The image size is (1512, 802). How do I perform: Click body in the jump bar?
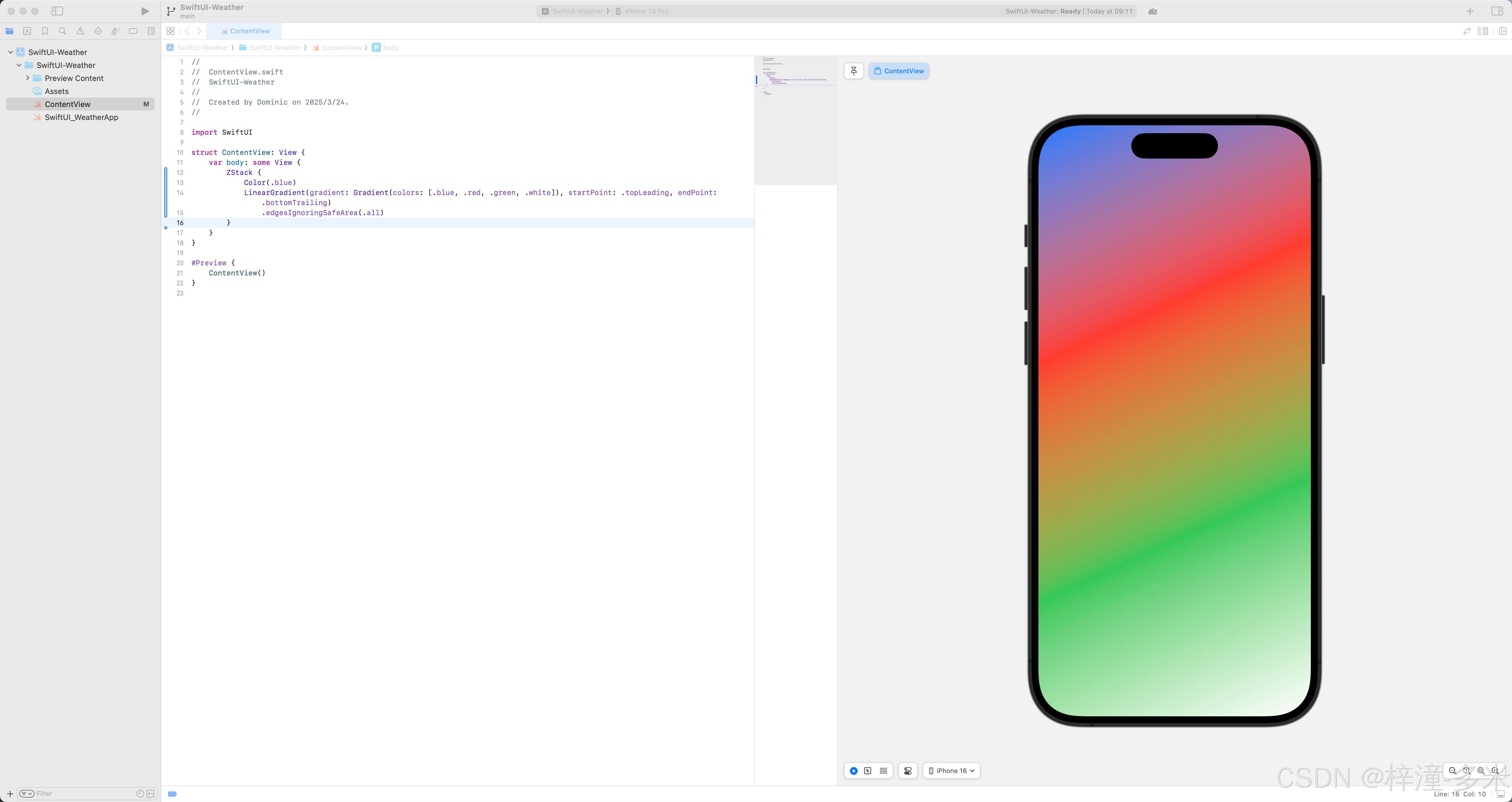tap(390, 48)
